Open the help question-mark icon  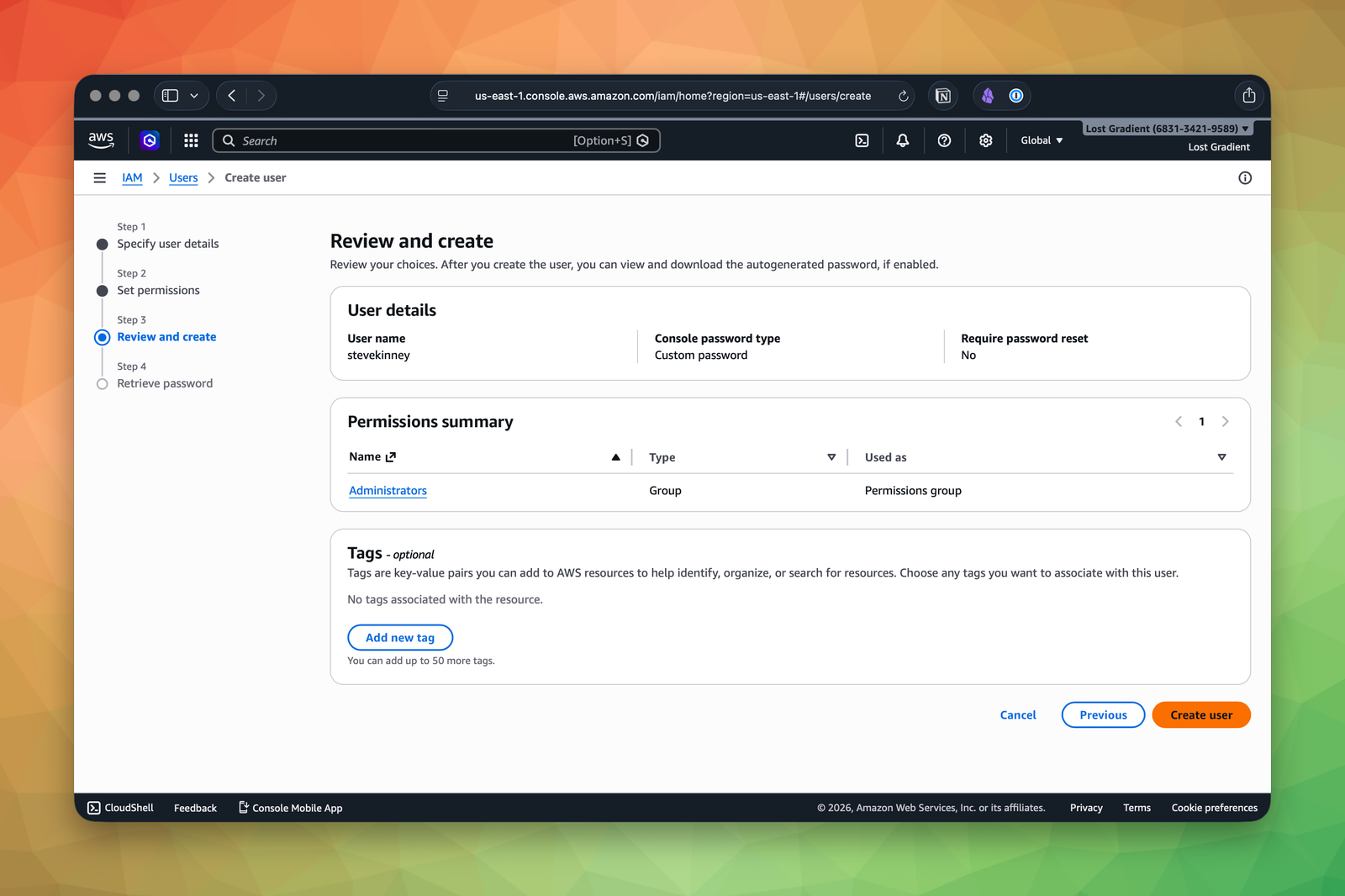tap(944, 140)
